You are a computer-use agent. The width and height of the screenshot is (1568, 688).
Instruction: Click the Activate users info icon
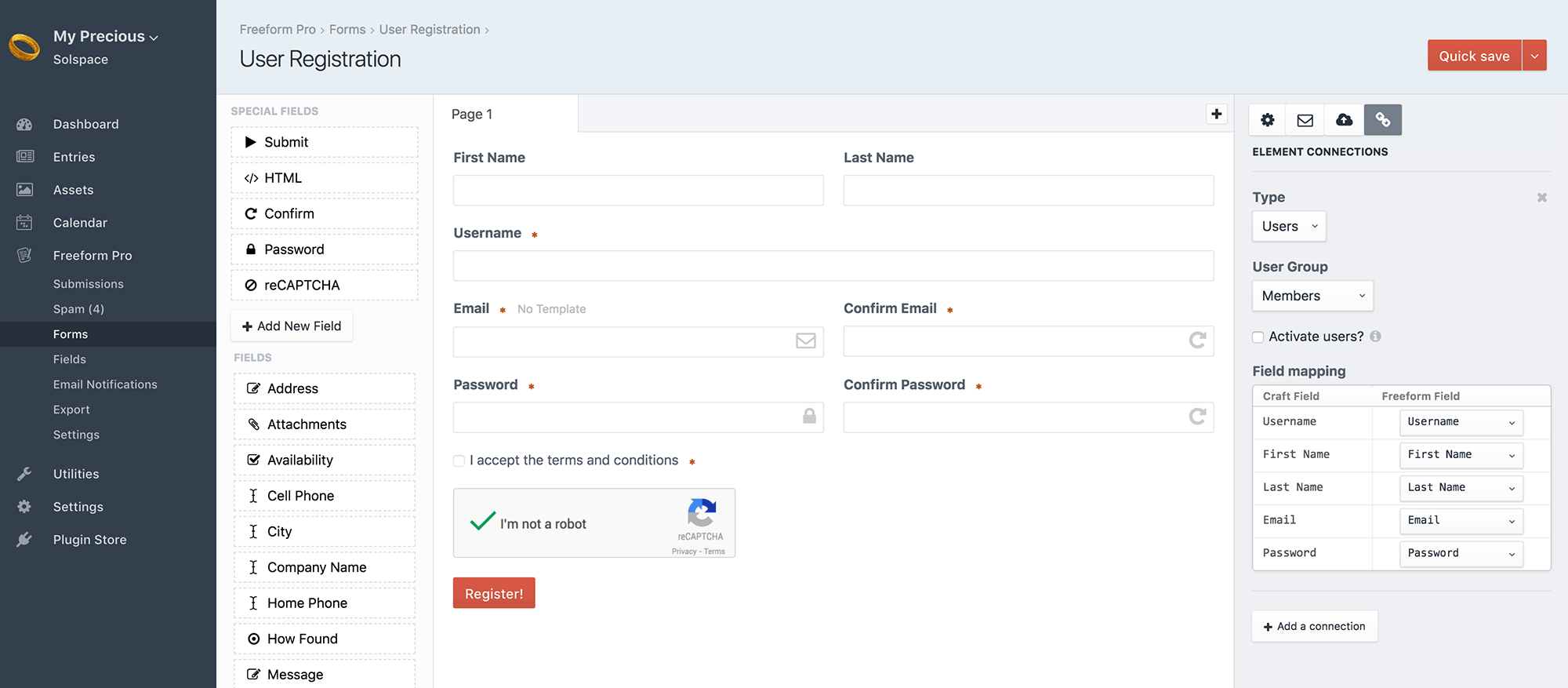click(1376, 337)
